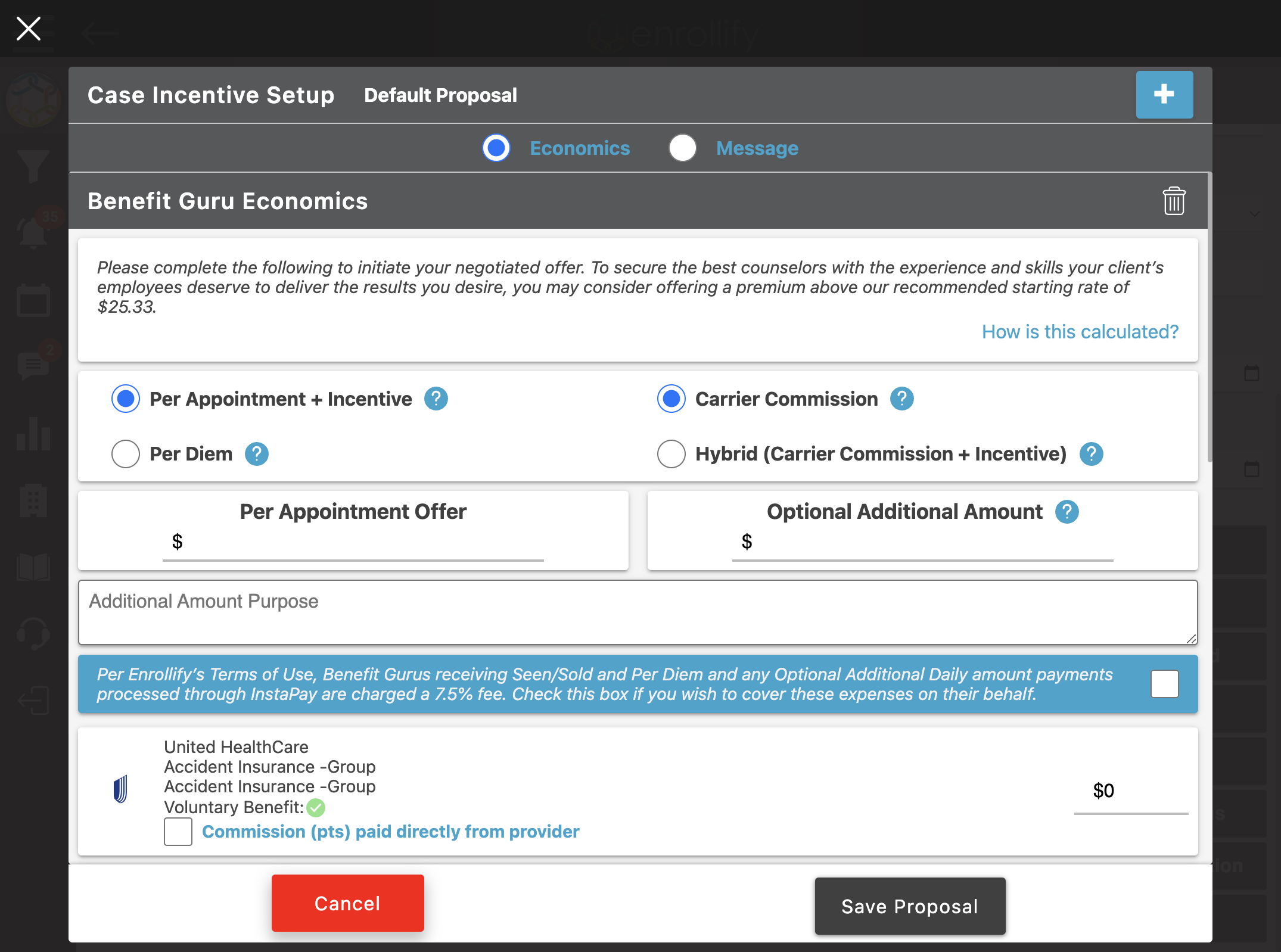The width and height of the screenshot is (1281, 952).
Task: Open help icon beside Per Diem
Action: pos(257,454)
